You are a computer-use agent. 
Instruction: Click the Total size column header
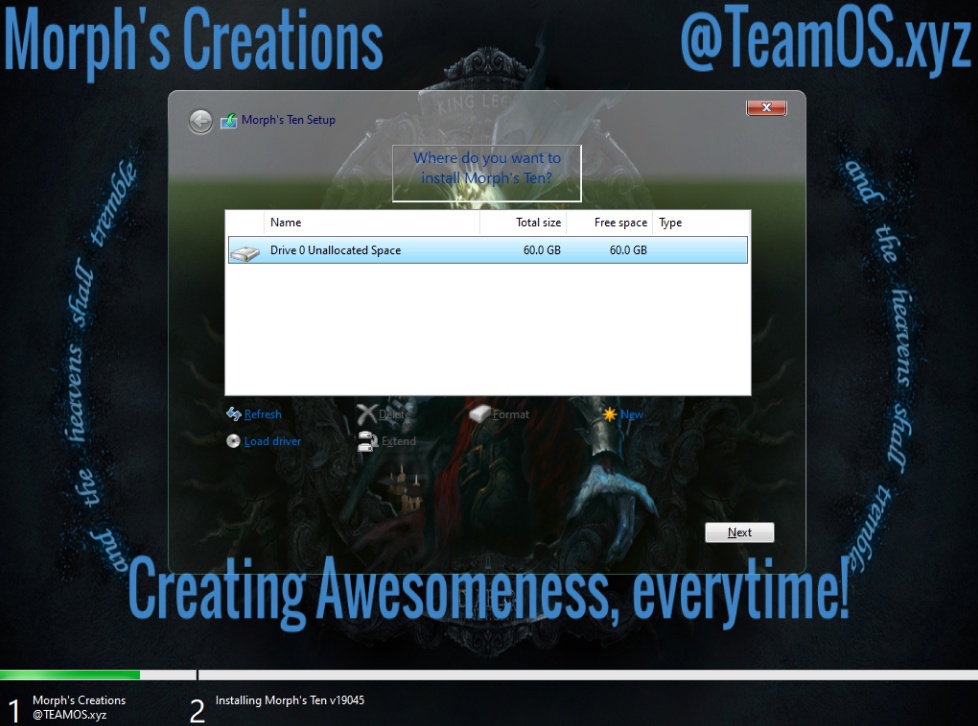[523, 223]
